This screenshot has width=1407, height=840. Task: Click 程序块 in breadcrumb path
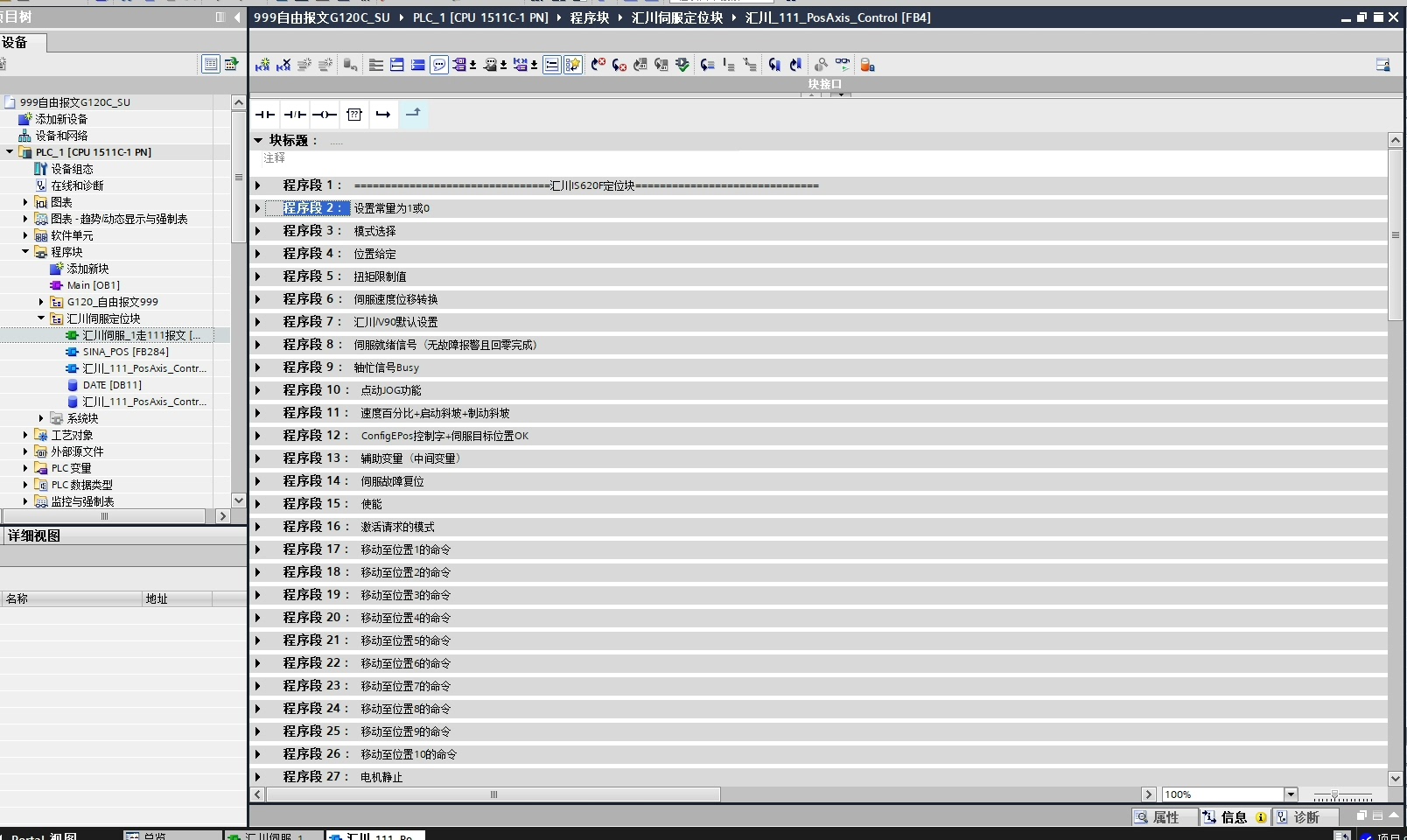[x=589, y=17]
